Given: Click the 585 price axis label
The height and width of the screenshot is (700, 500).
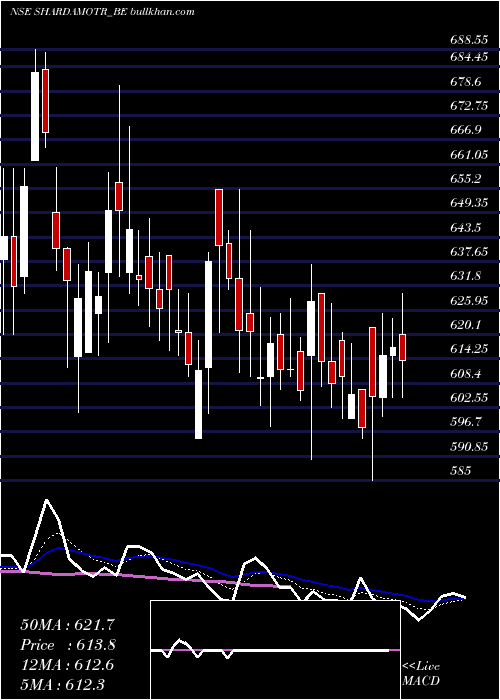Looking at the screenshot, I should (460, 470).
